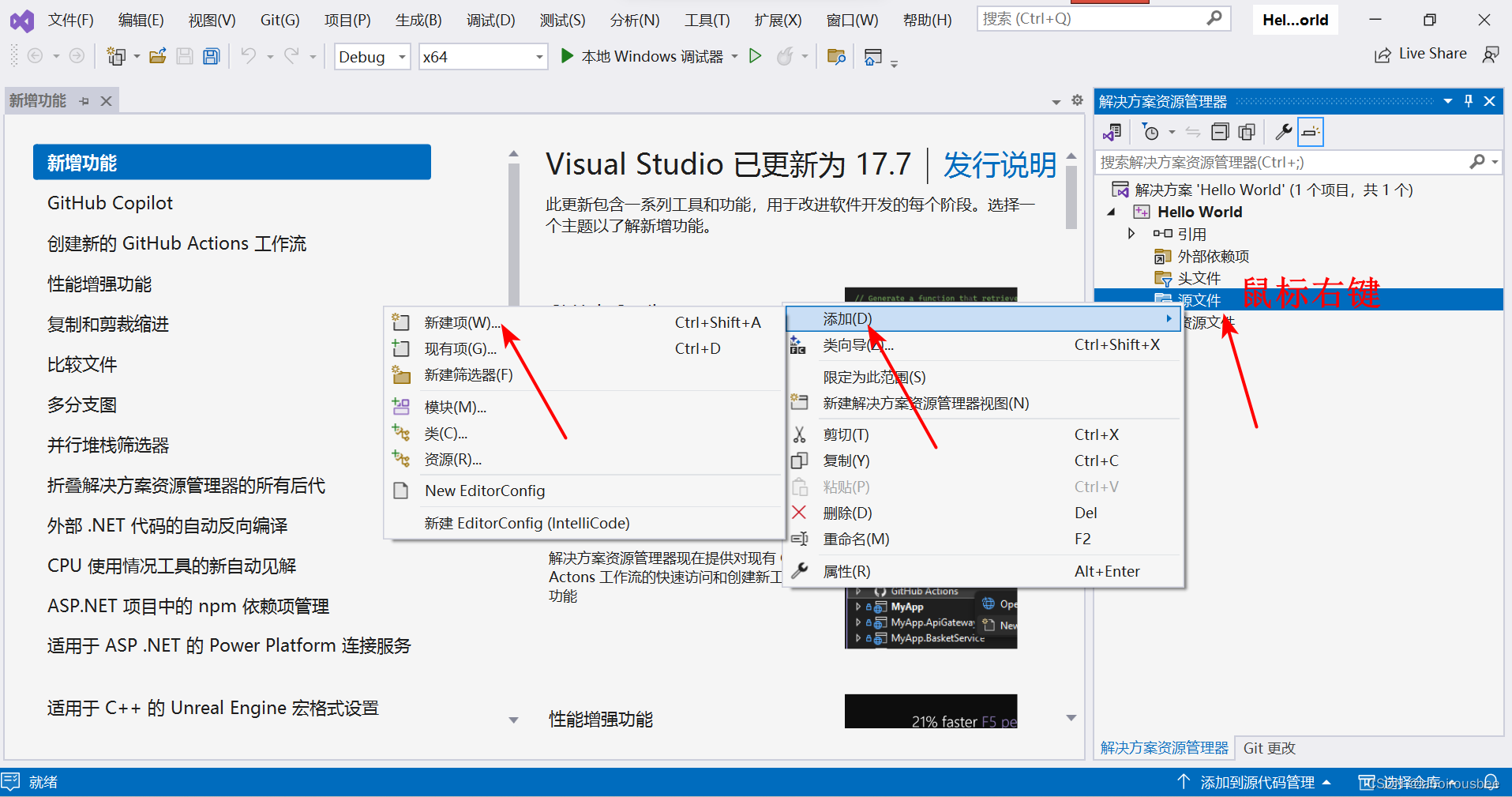Screen dimensions: 1512x797
Task: Click the status bar ready output icon
Action: point(11,781)
